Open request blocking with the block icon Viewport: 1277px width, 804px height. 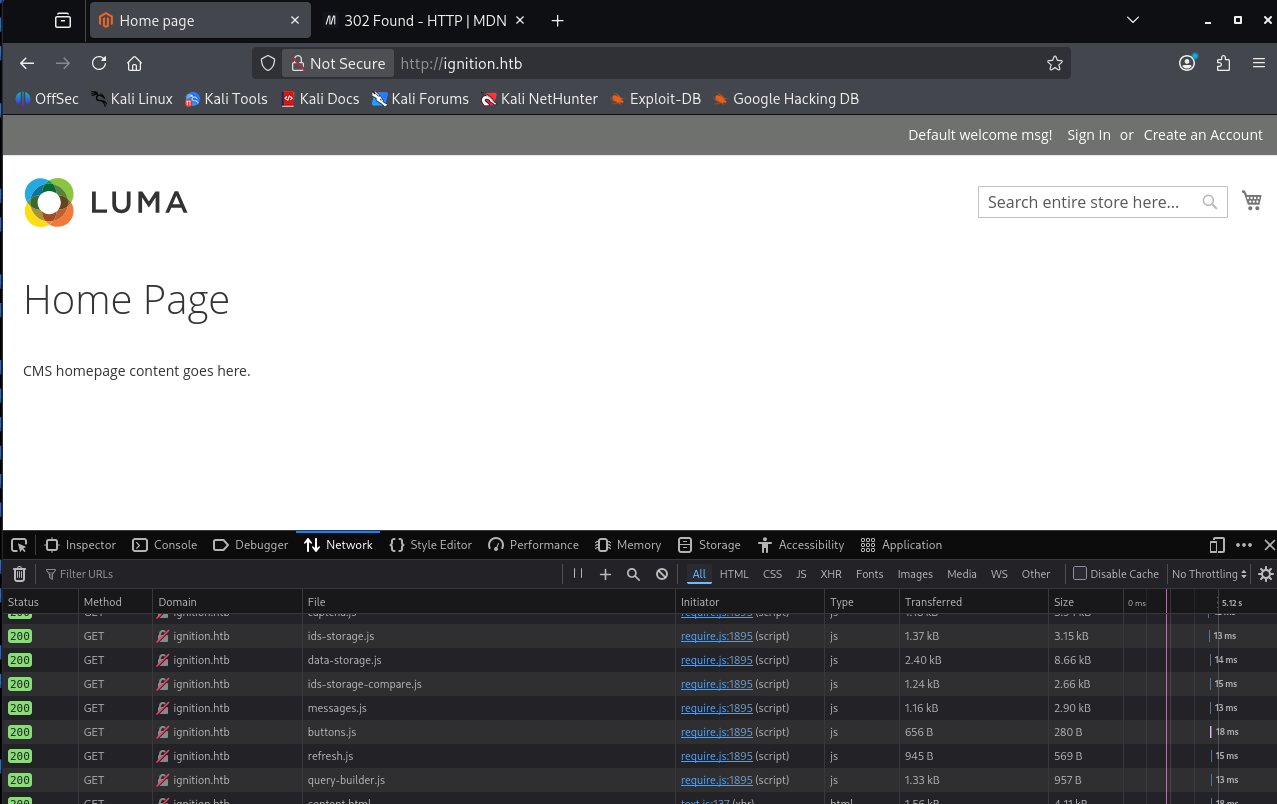[x=661, y=573]
